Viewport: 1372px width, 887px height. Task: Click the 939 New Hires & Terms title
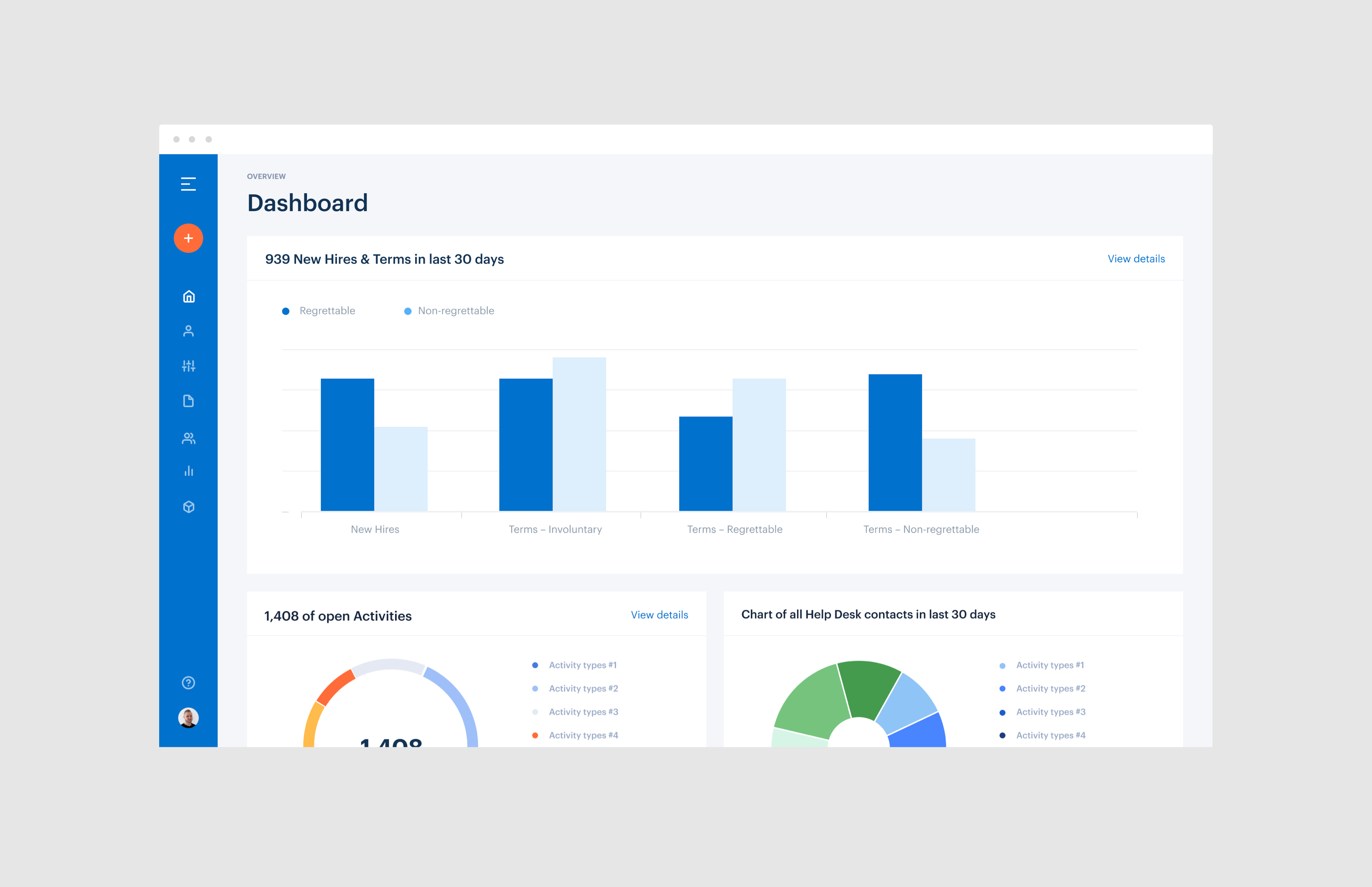coord(384,259)
